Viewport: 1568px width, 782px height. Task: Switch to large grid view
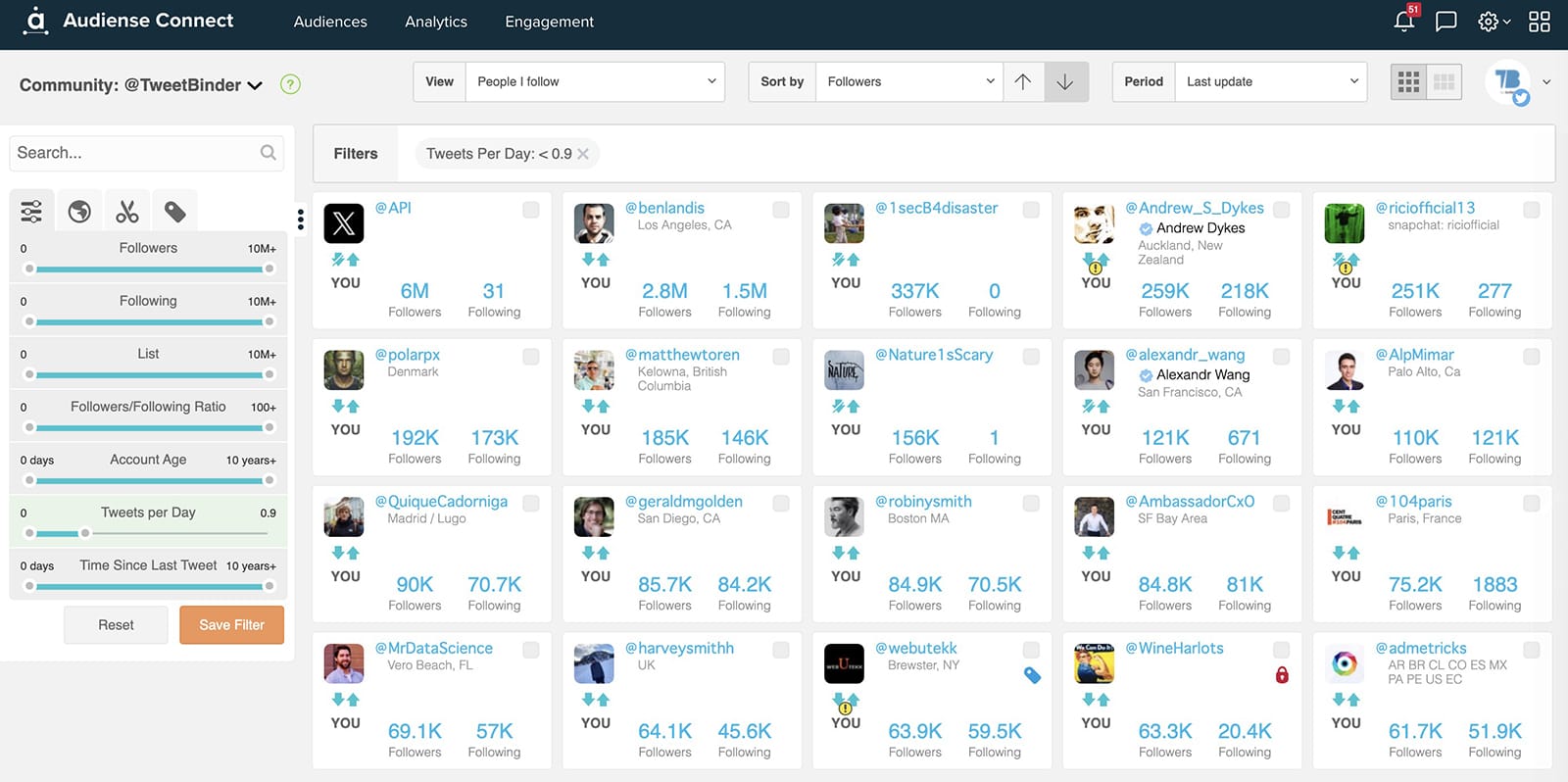coord(1444,82)
